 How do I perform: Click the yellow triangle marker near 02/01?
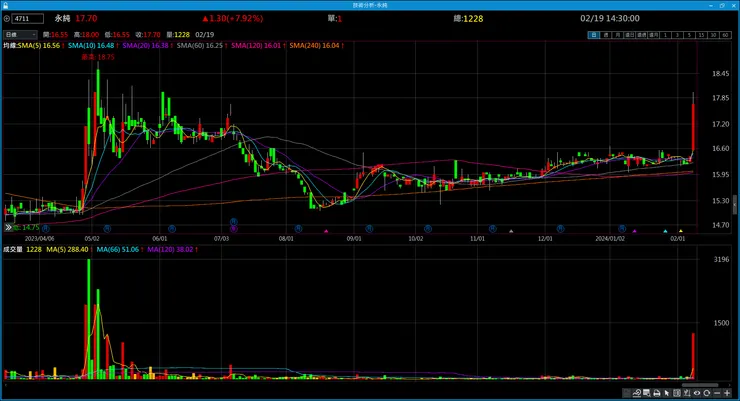click(x=681, y=231)
